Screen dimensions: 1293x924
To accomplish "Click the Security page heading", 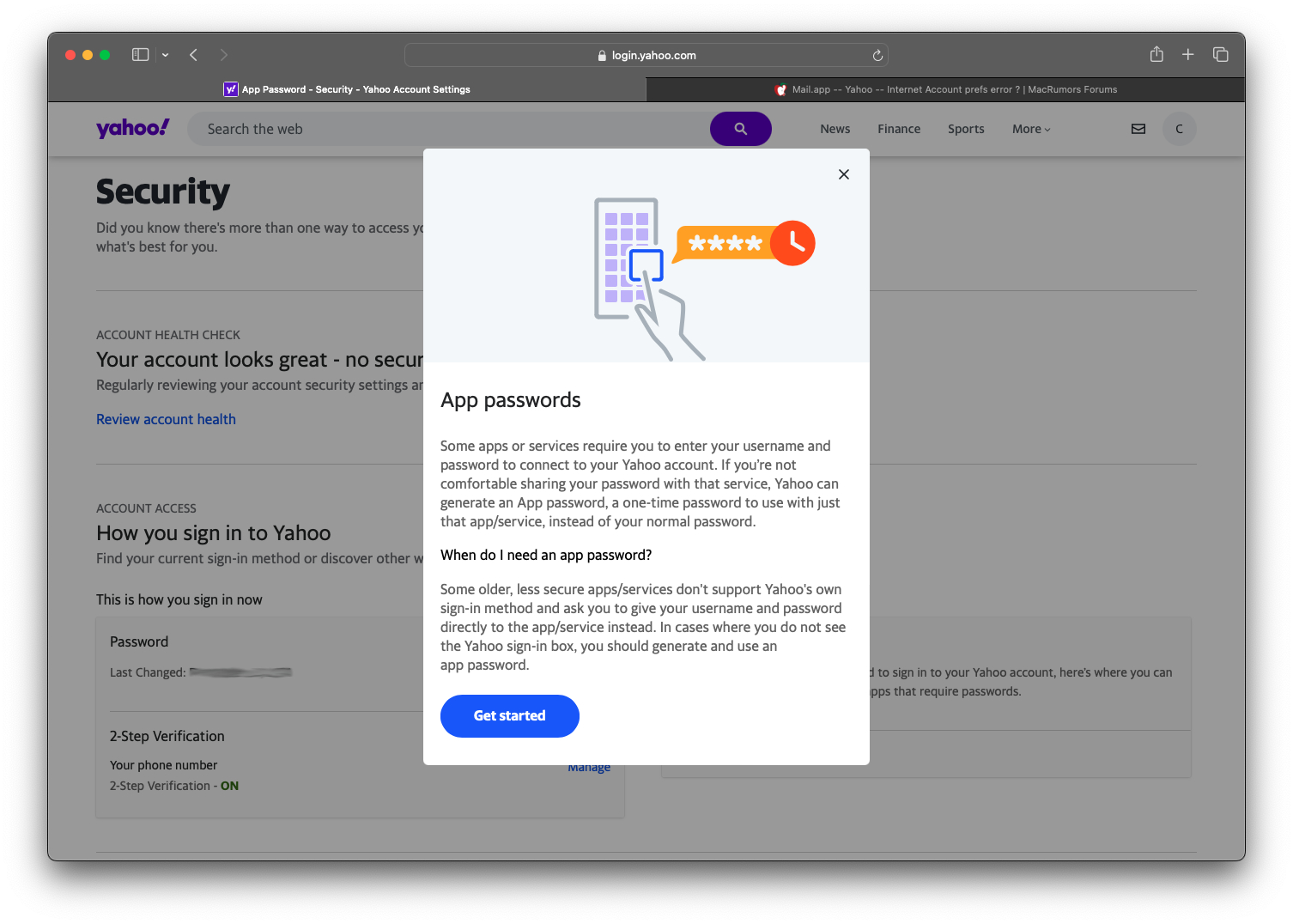I will (x=163, y=192).
